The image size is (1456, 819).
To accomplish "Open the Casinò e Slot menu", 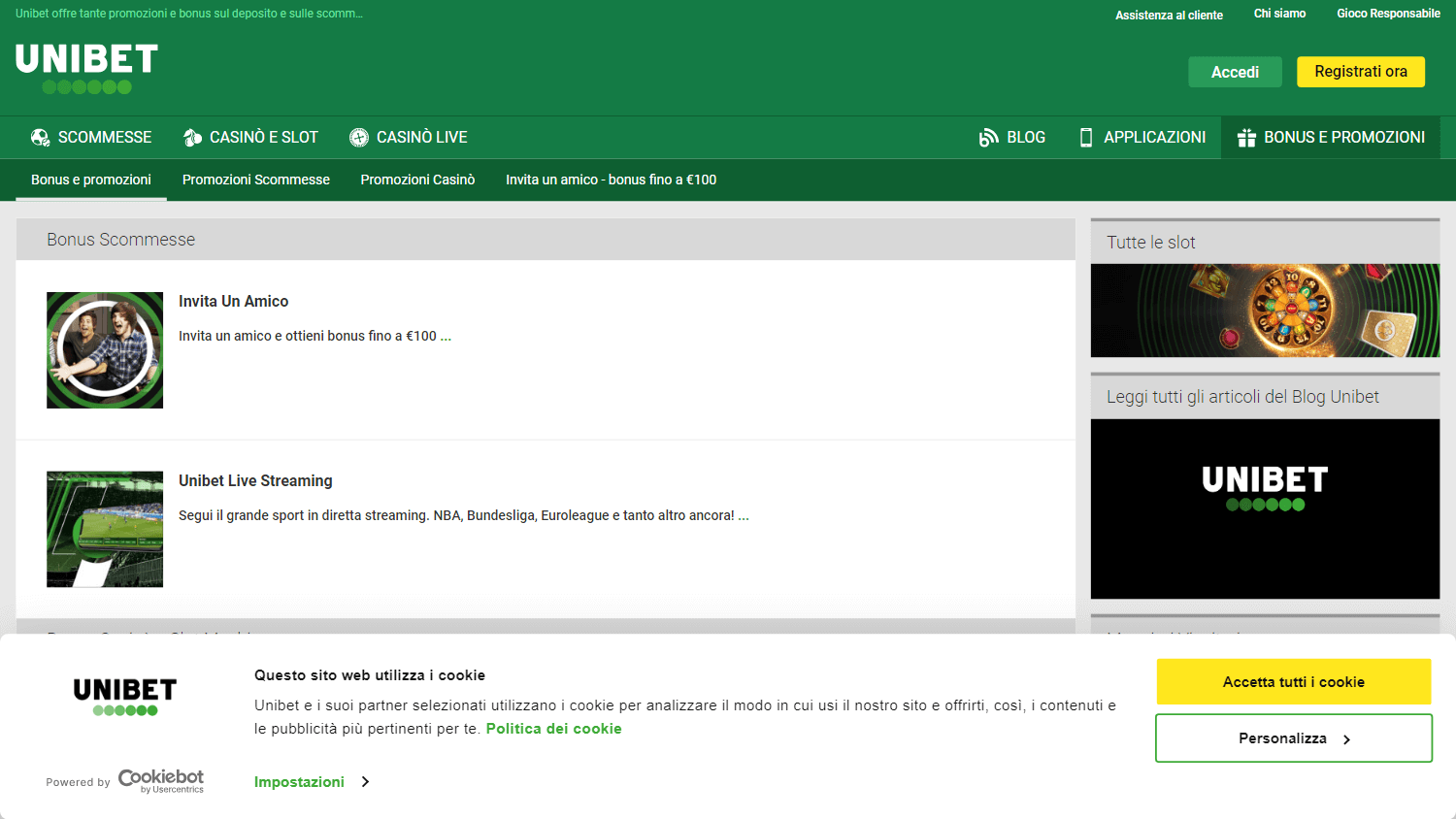I will [250, 138].
